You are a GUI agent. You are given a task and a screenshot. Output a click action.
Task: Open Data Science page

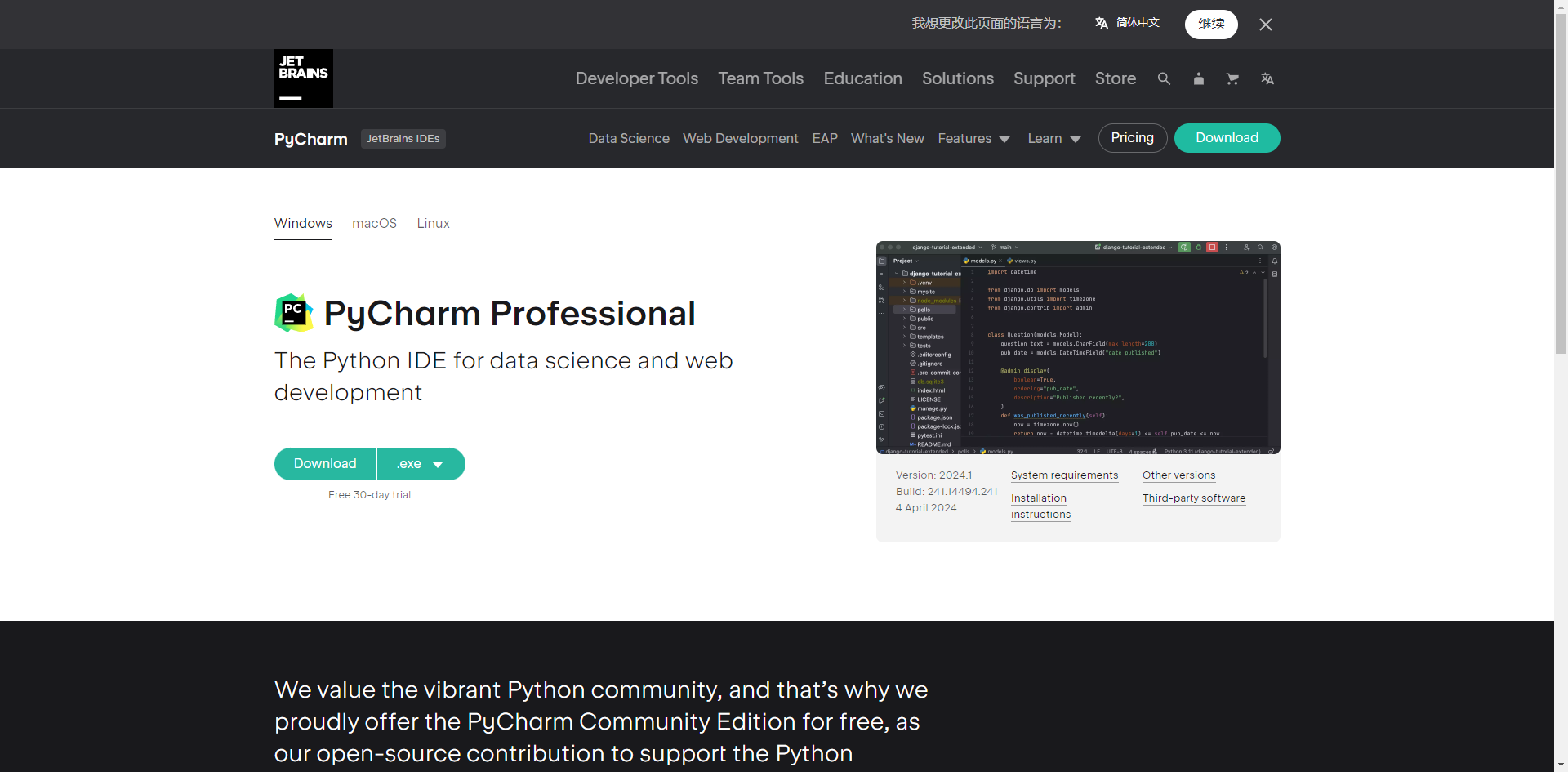(629, 138)
